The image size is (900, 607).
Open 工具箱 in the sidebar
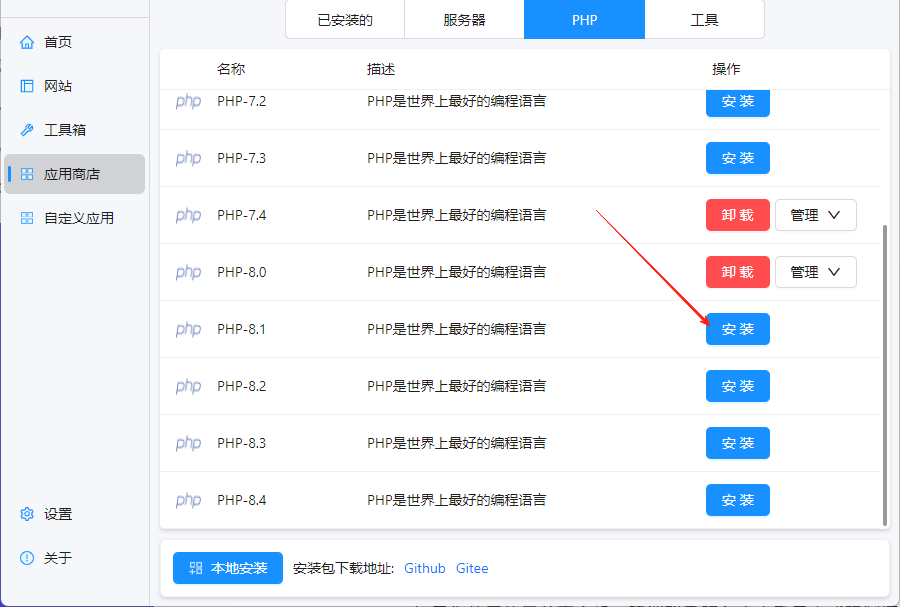74,130
